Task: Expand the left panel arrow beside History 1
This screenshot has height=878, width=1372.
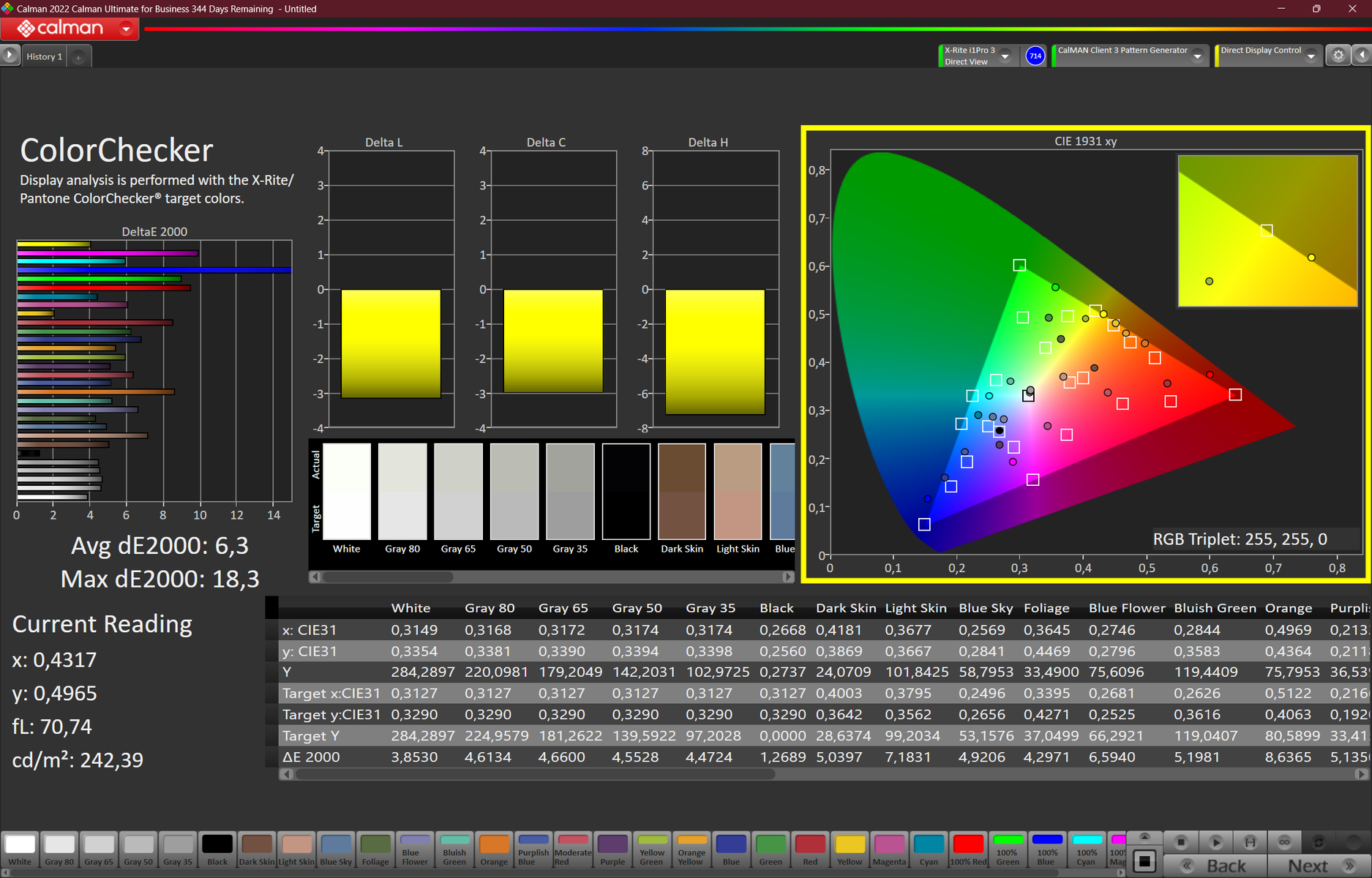Action: tap(10, 56)
